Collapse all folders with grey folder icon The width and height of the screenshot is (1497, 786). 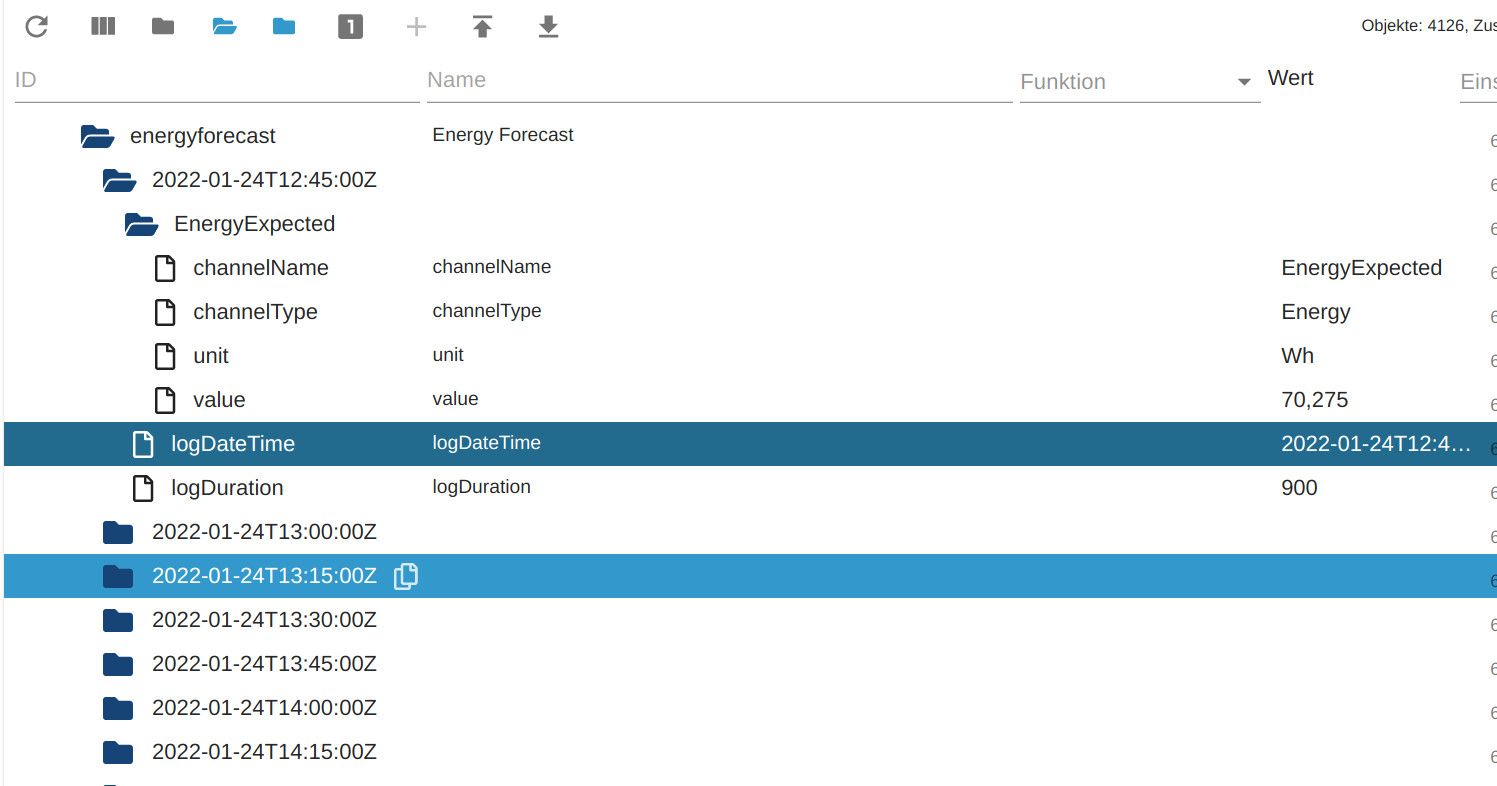[x=163, y=27]
